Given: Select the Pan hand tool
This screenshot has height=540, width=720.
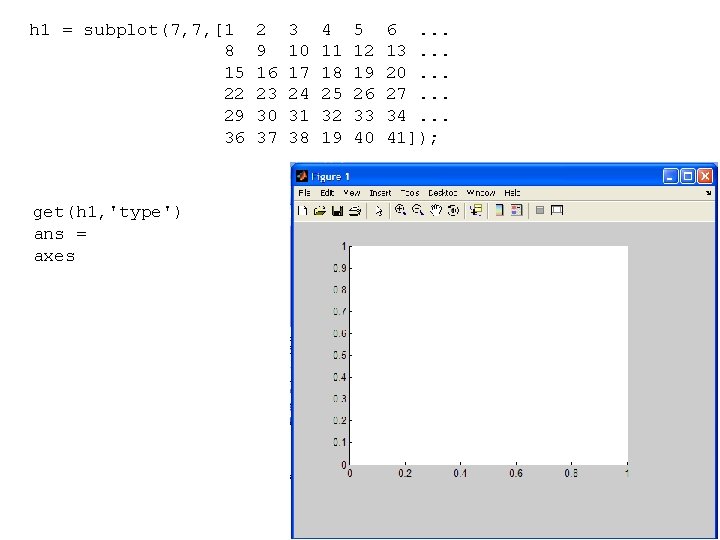Looking at the screenshot, I should tap(436, 210).
